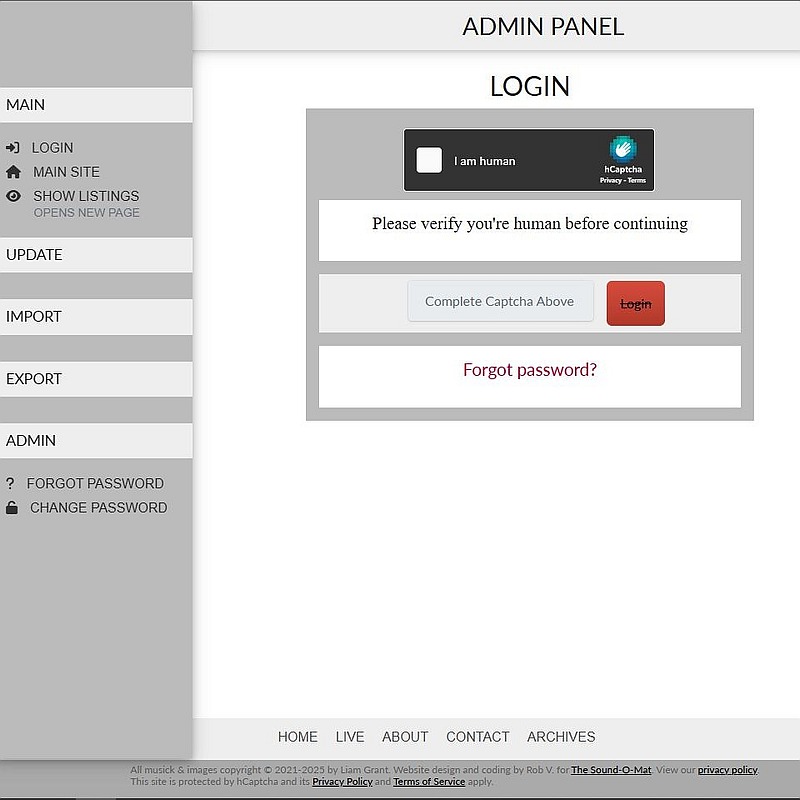Click the red Login button

[636, 304]
